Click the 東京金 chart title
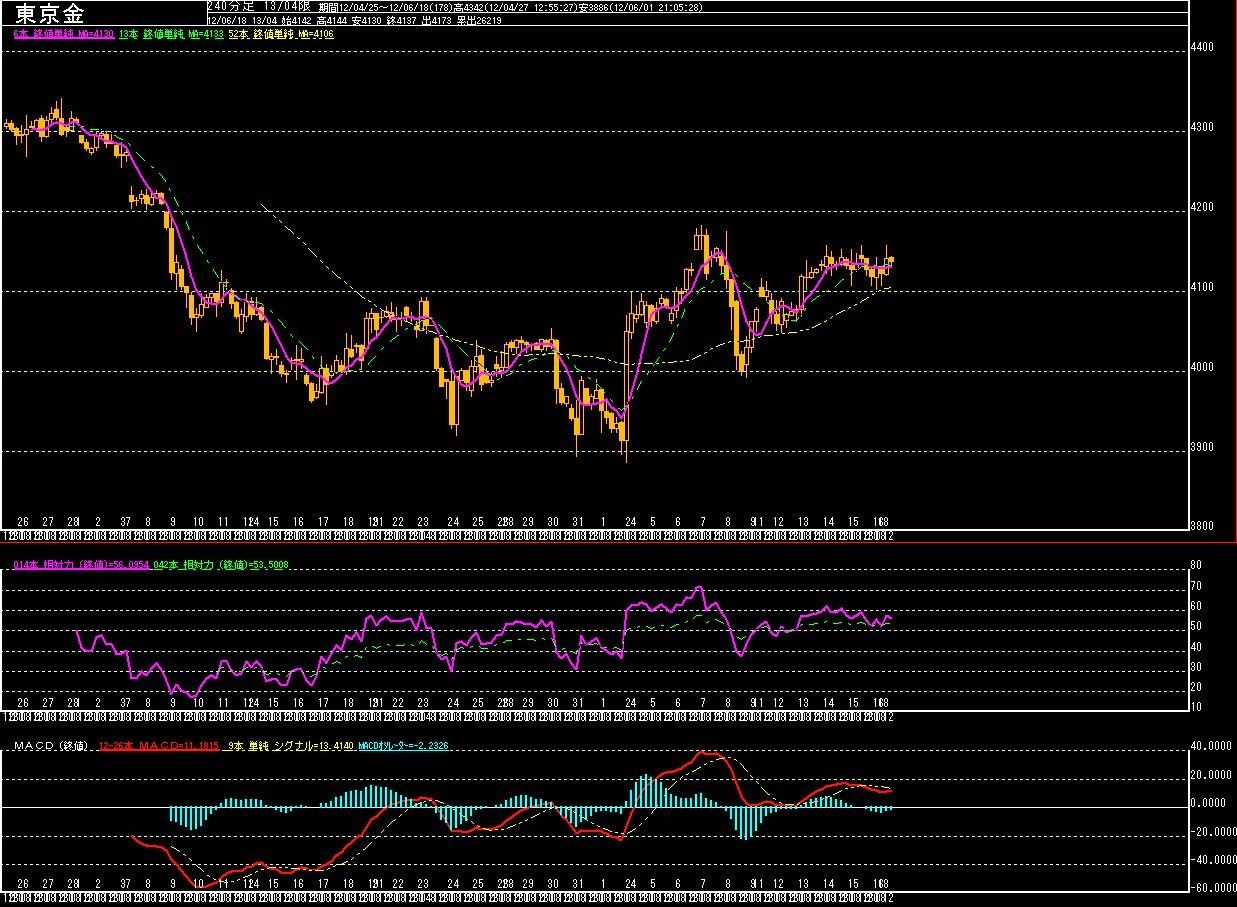1237x907 pixels. coord(50,13)
